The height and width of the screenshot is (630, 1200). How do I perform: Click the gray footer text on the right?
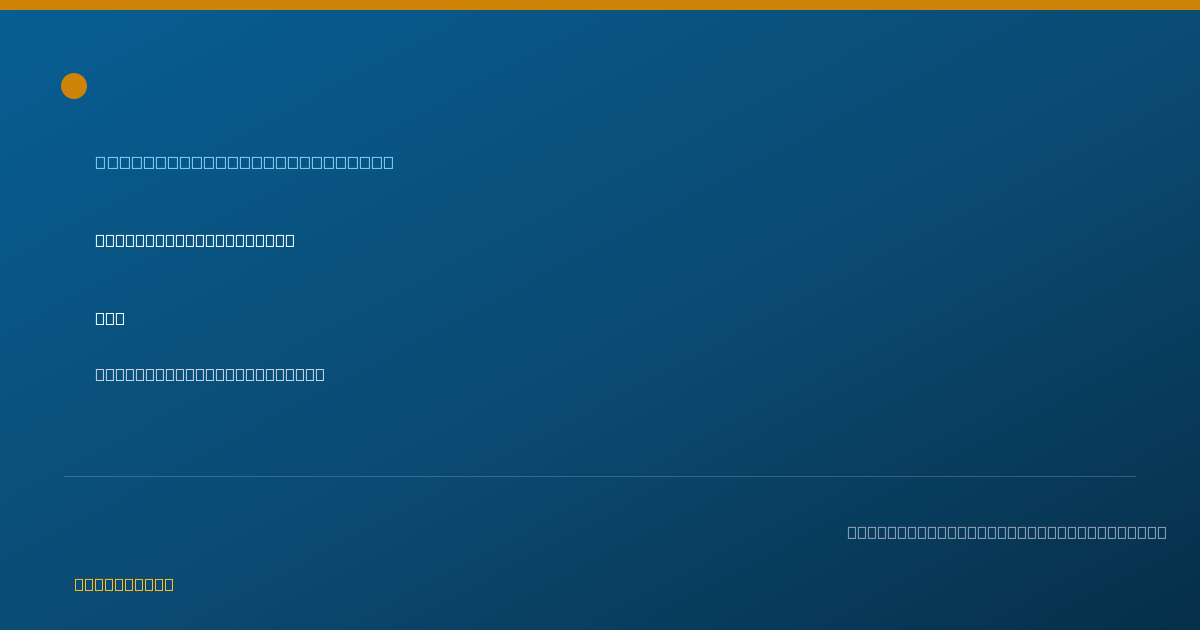tap(1007, 532)
